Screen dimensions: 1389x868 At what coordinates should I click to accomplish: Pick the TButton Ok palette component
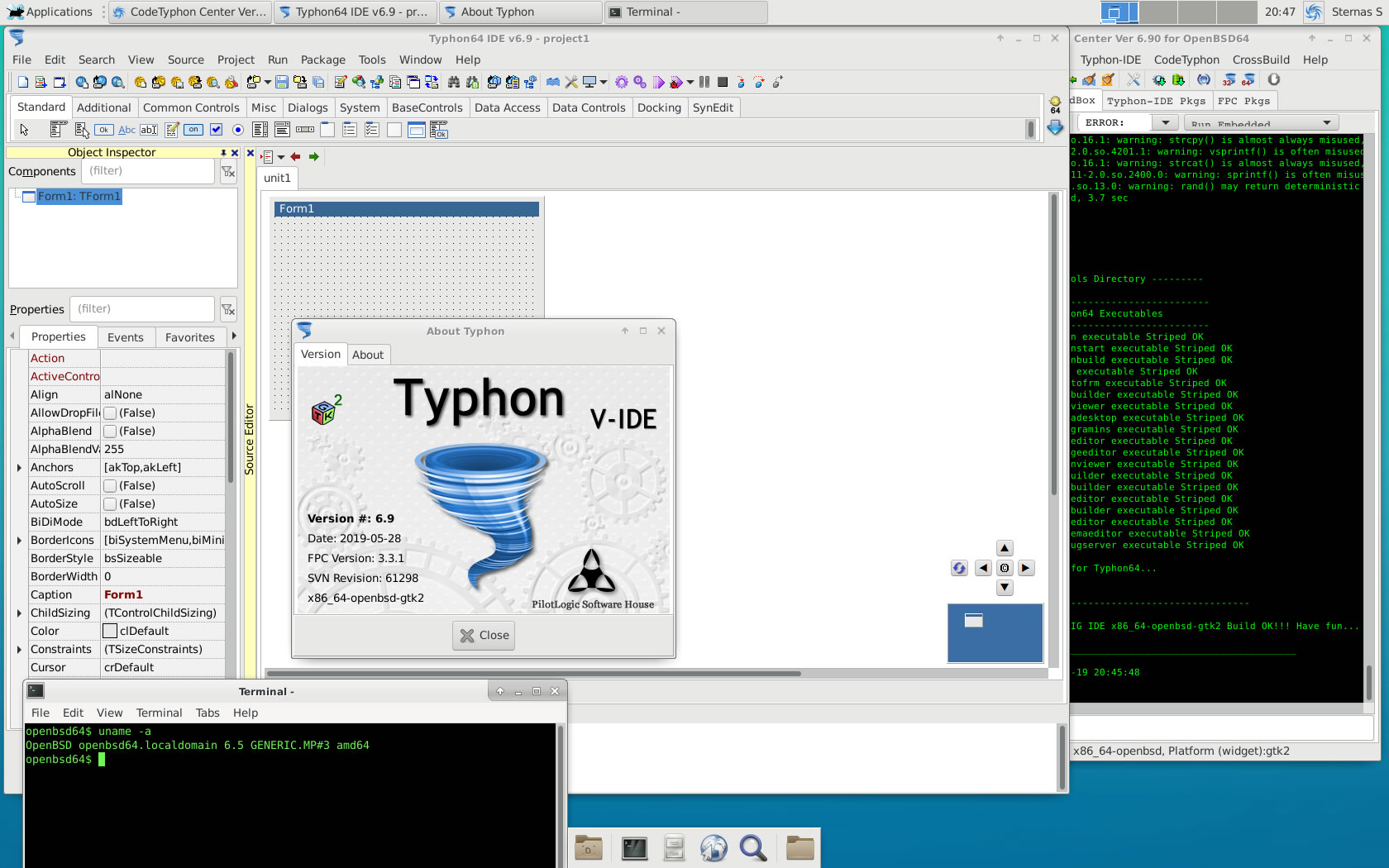pos(103,130)
